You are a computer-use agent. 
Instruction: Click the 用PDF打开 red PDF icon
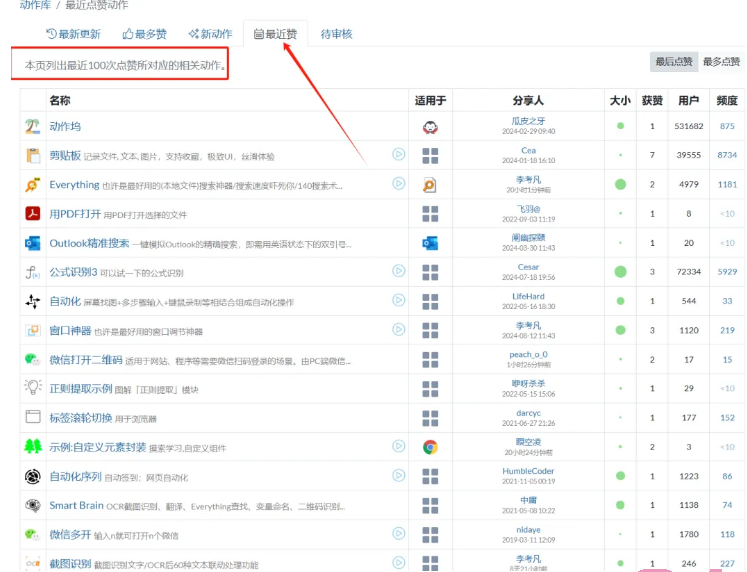(x=33, y=214)
